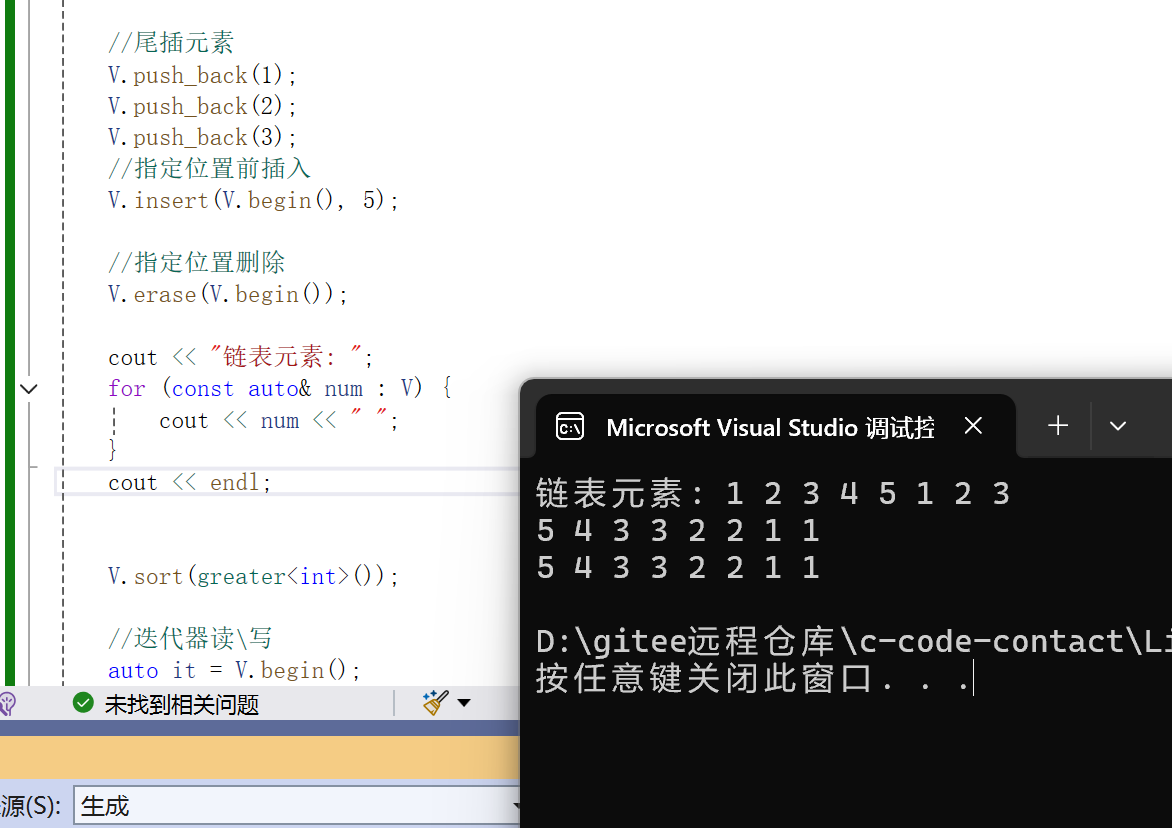Close the Visual Studio debug console tab
The height and width of the screenshot is (828, 1172).
click(x=973, y=426)
